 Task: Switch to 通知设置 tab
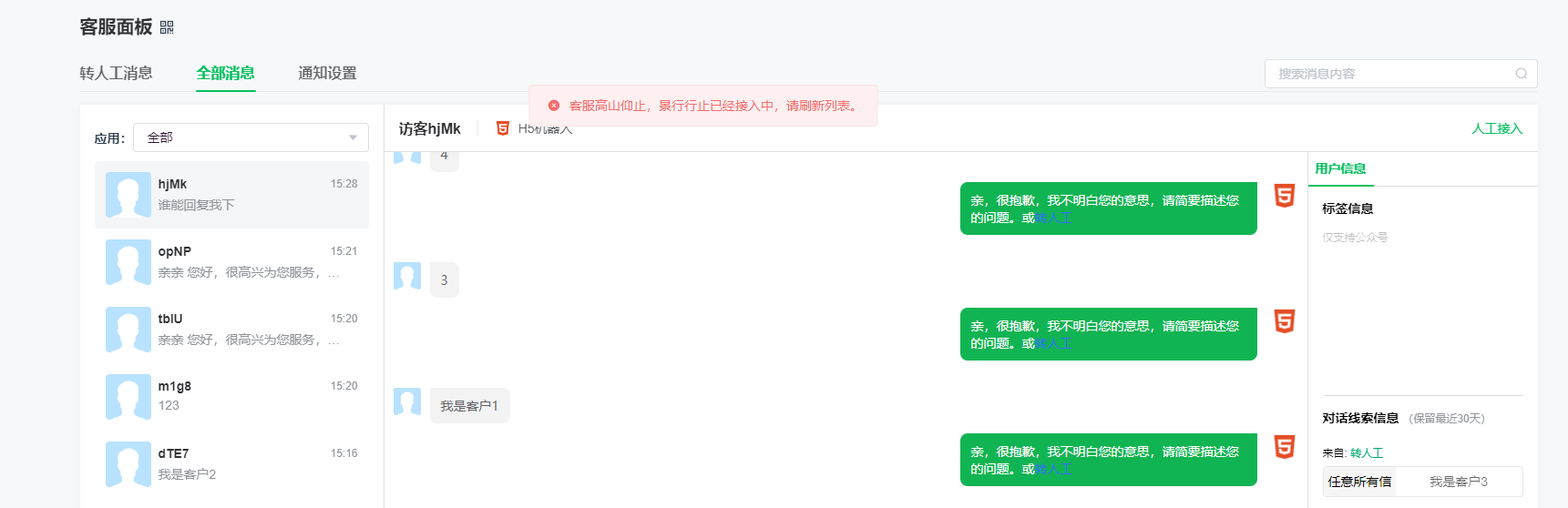tap(327, 73)
